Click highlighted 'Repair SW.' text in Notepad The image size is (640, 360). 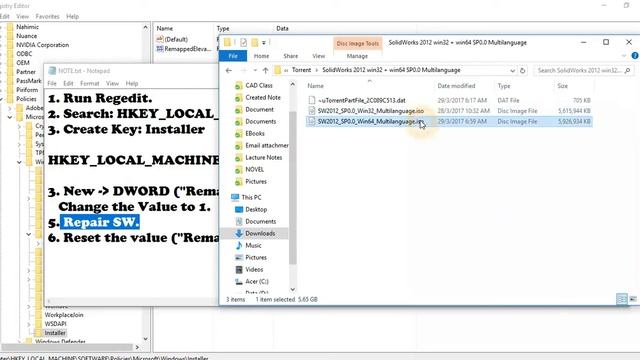pos(100,222)
